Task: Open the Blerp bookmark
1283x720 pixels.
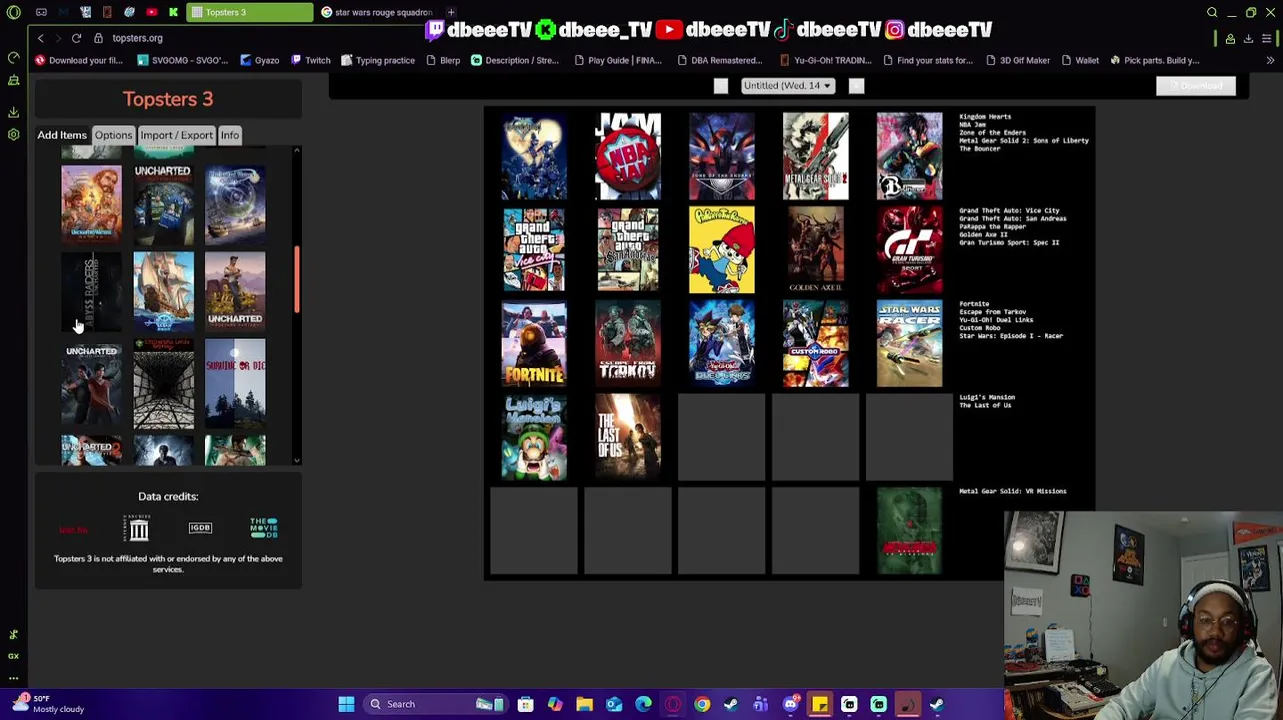Action: pos(443,60)
